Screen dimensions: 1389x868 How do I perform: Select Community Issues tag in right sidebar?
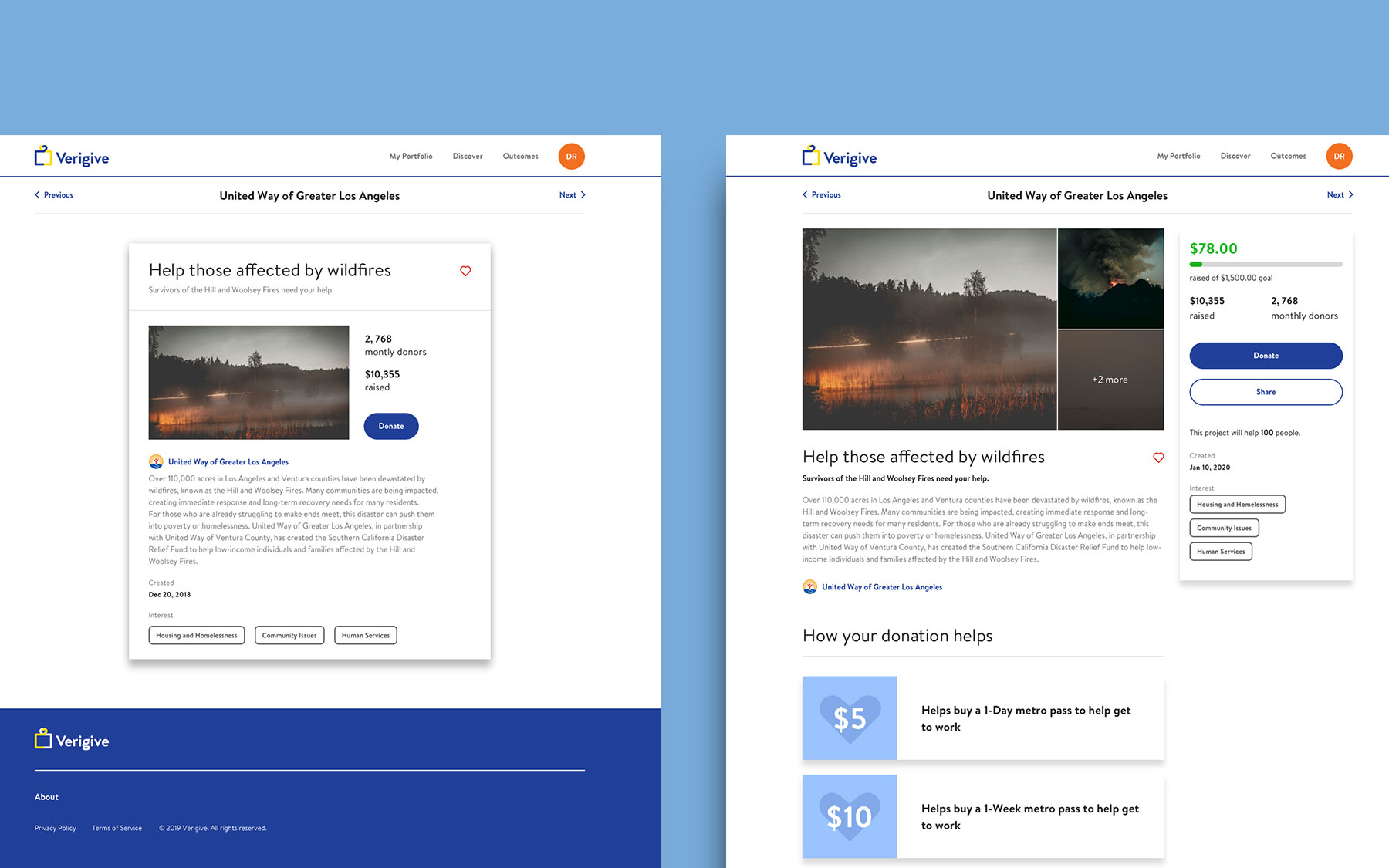click(x=1225, y=528)
